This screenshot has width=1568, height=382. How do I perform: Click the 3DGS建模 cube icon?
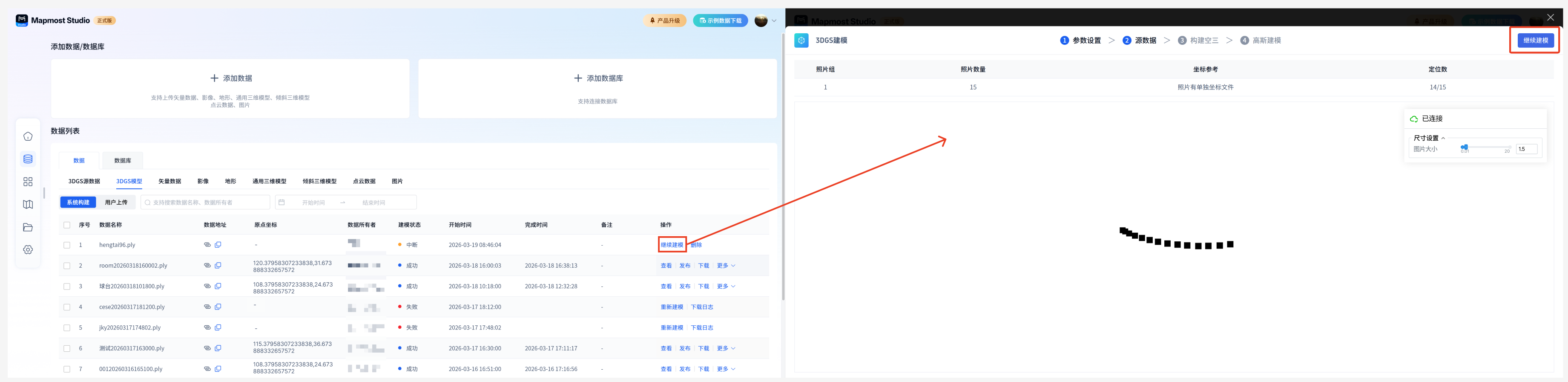[801, 40]
